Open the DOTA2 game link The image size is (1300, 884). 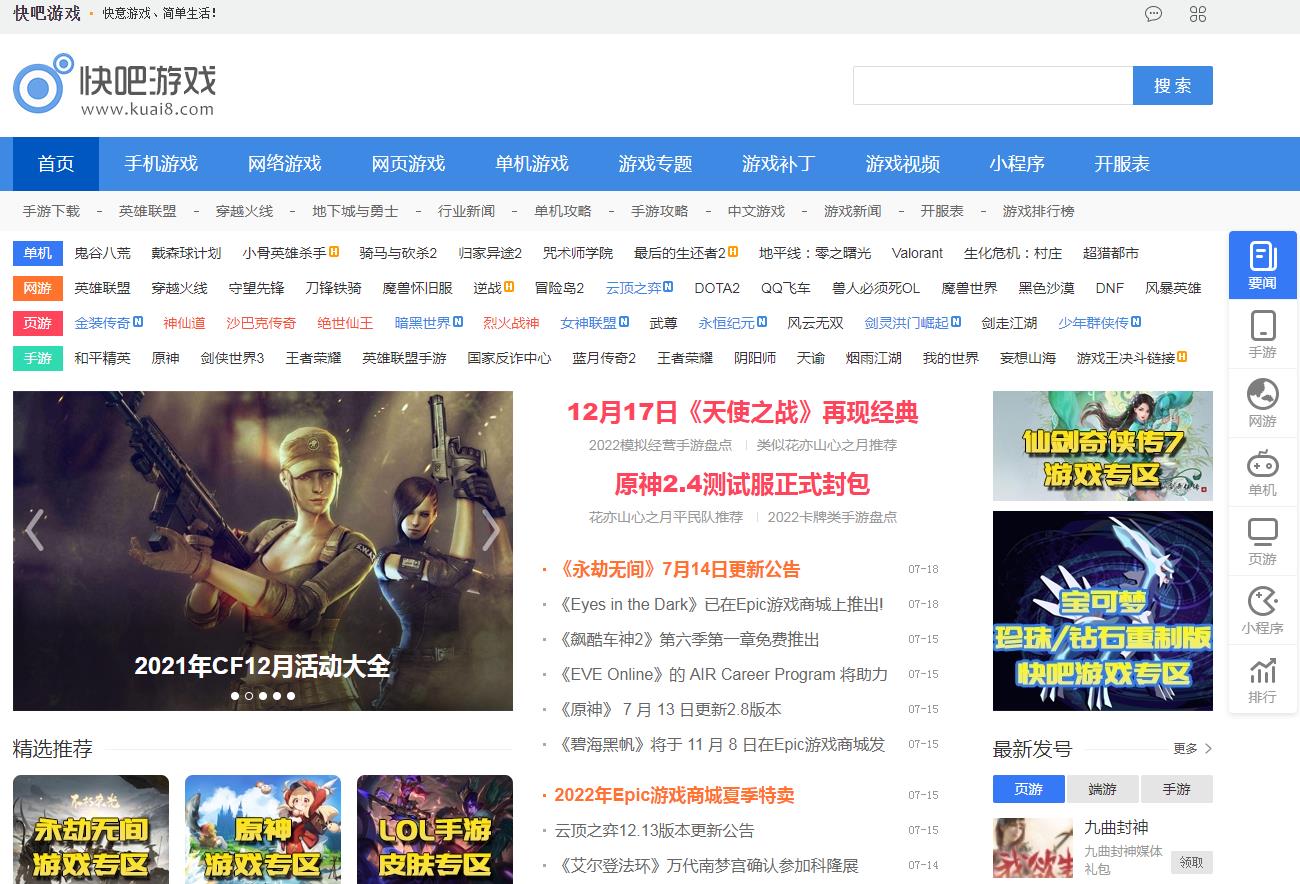[717, 288]
